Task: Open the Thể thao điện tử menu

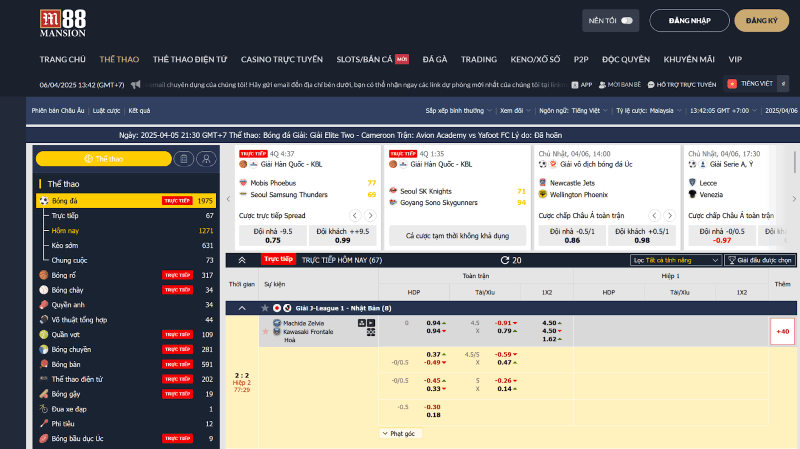Action: (x=190, y=59)
